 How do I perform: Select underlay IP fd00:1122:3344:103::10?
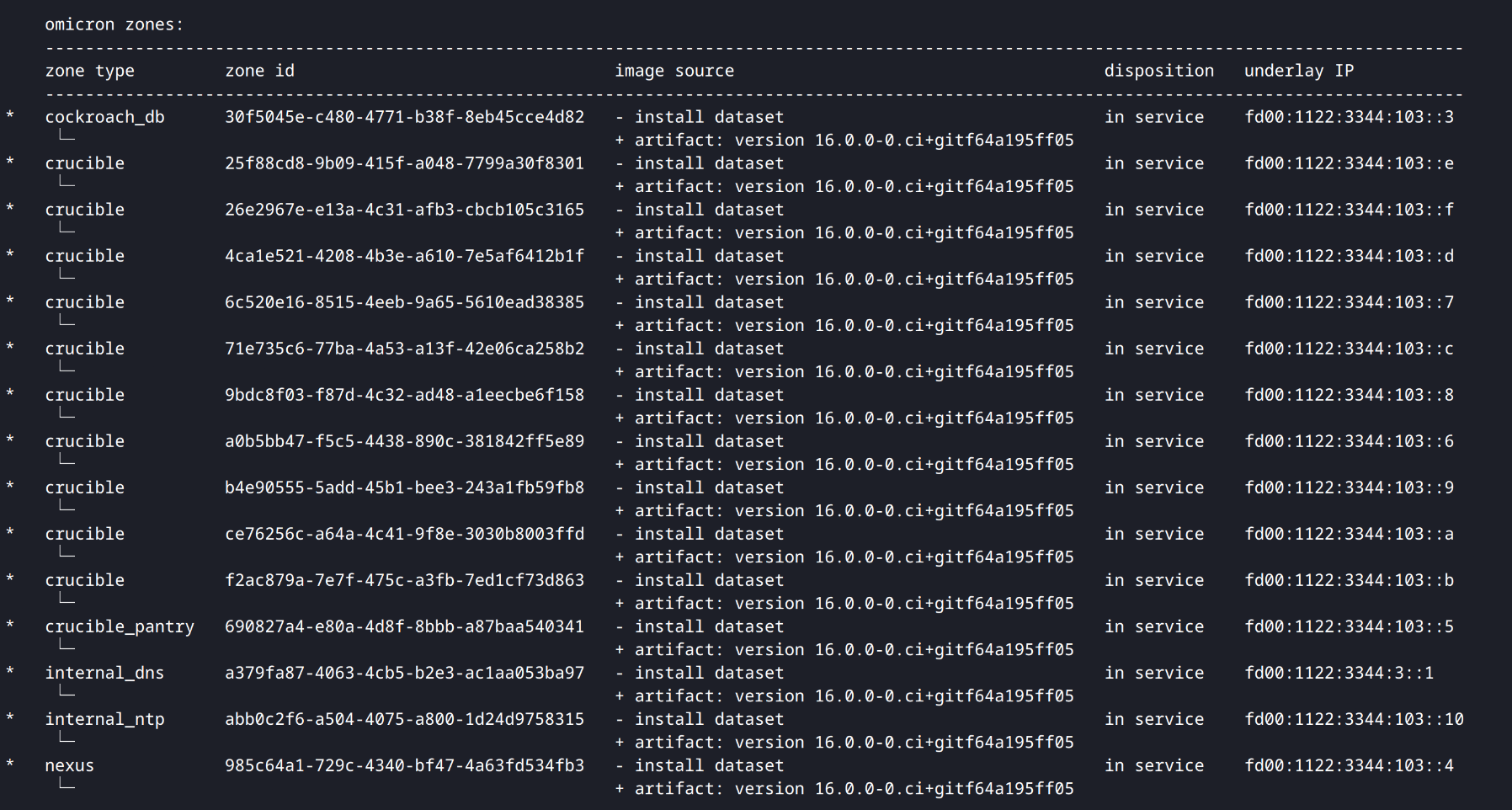1354,719
